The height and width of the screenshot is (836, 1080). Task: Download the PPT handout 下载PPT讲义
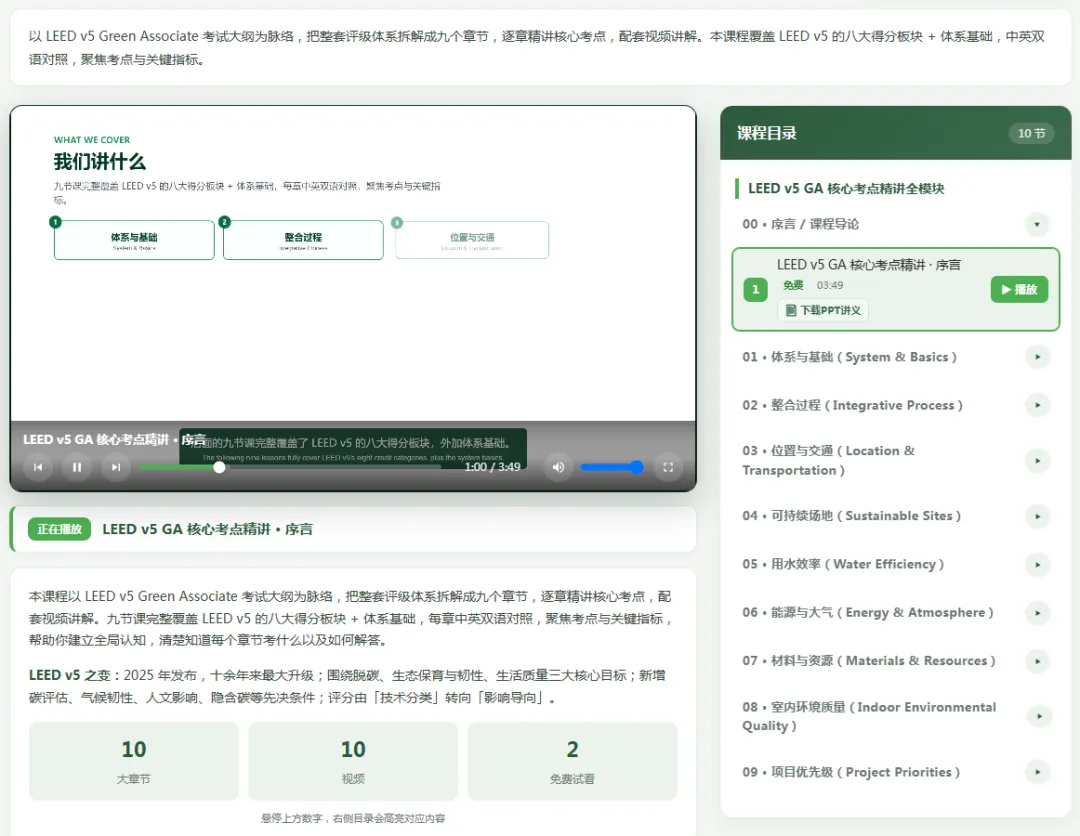823,310
